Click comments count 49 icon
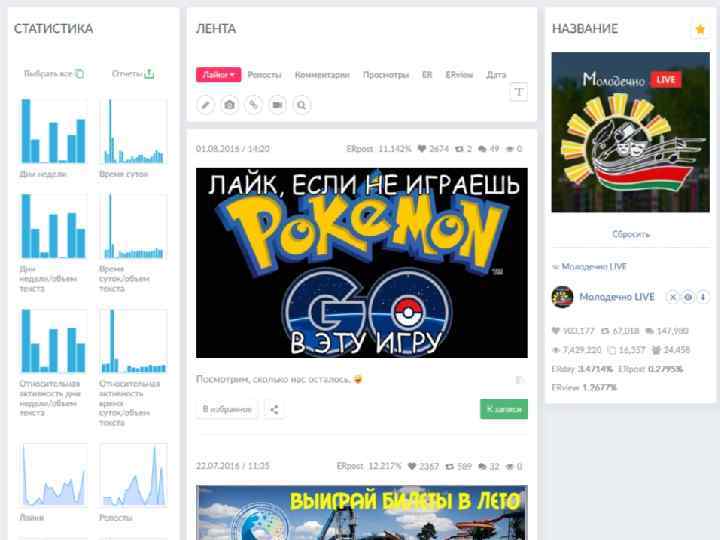The height and width of the screenshot is (540, 720). click(x=488, y=149)
